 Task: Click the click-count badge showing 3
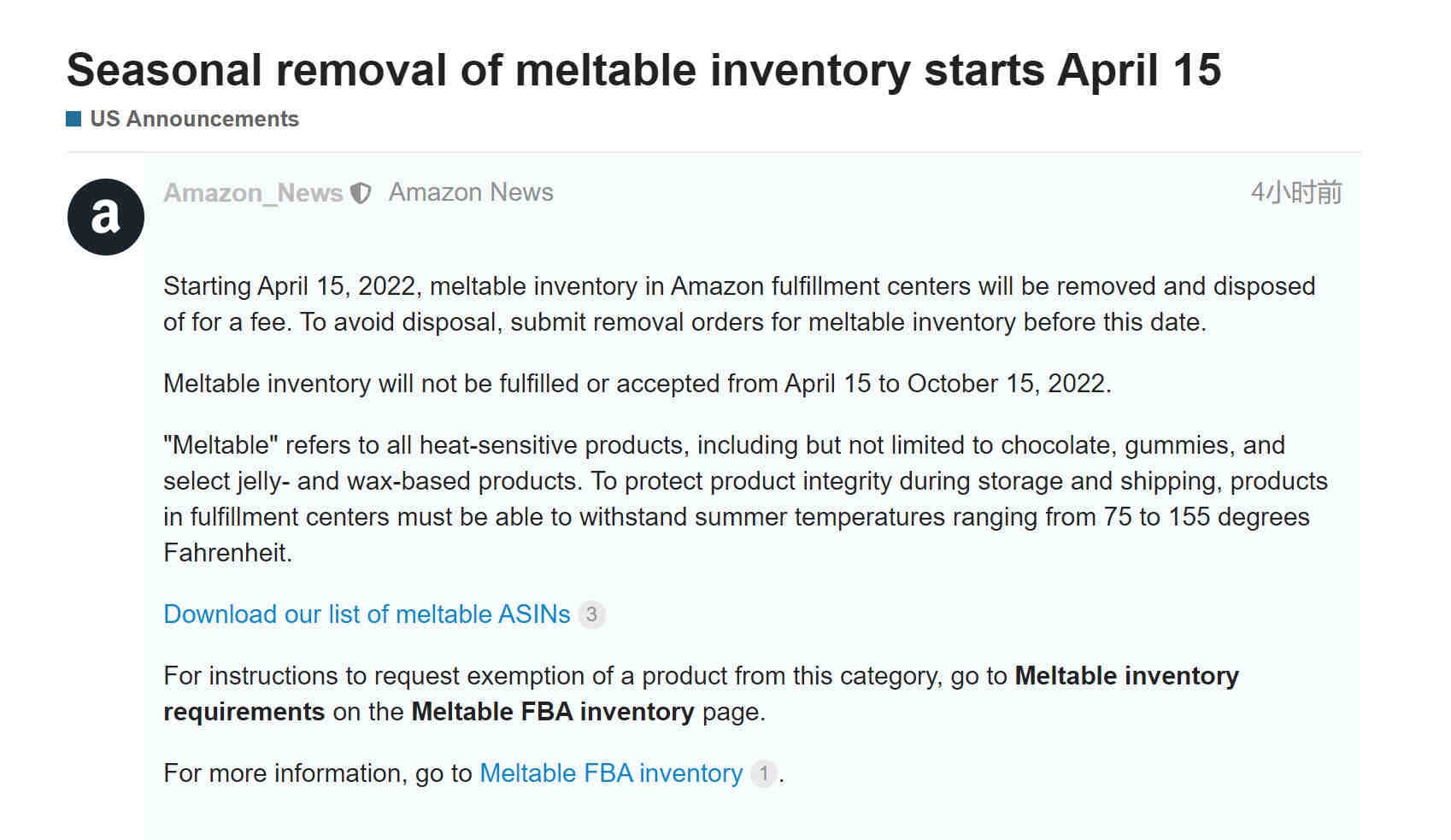tap(591, 614)
